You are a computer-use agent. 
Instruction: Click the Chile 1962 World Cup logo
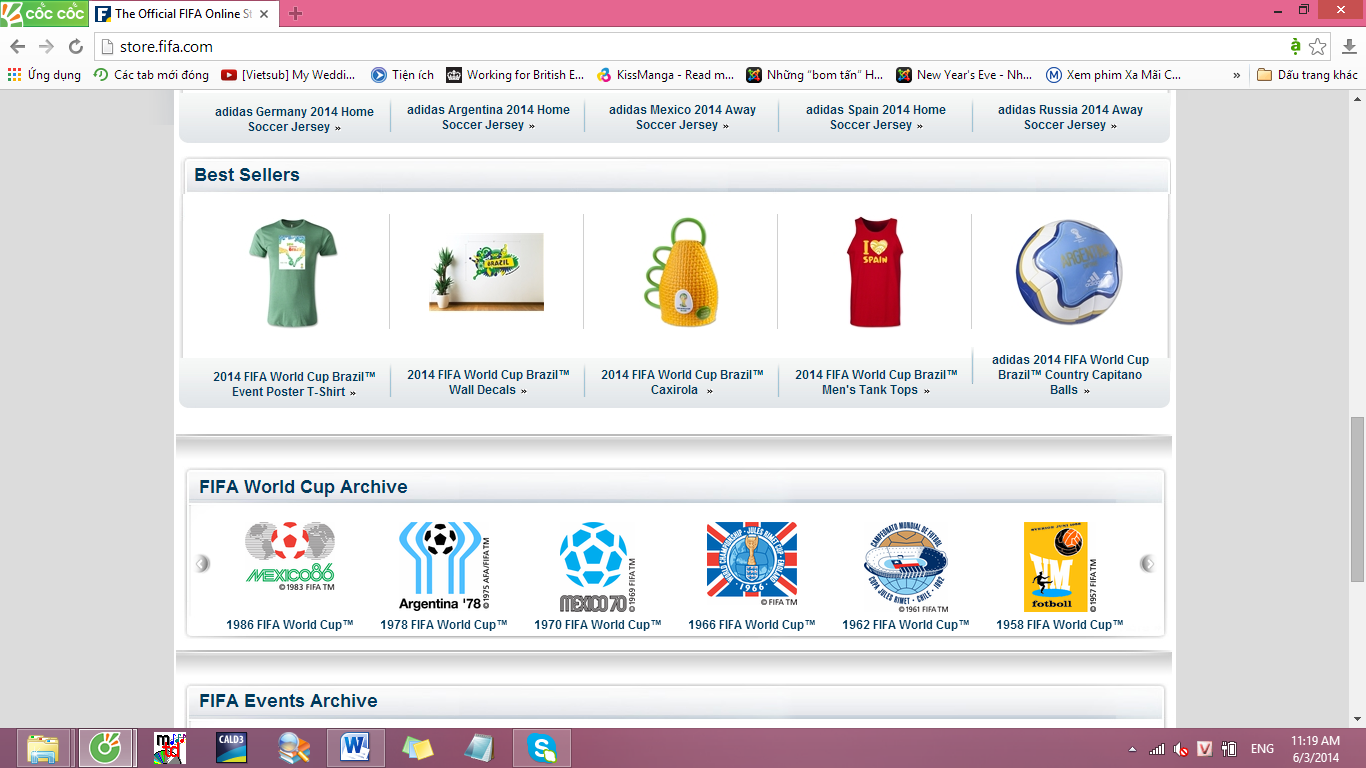[906, 566]
